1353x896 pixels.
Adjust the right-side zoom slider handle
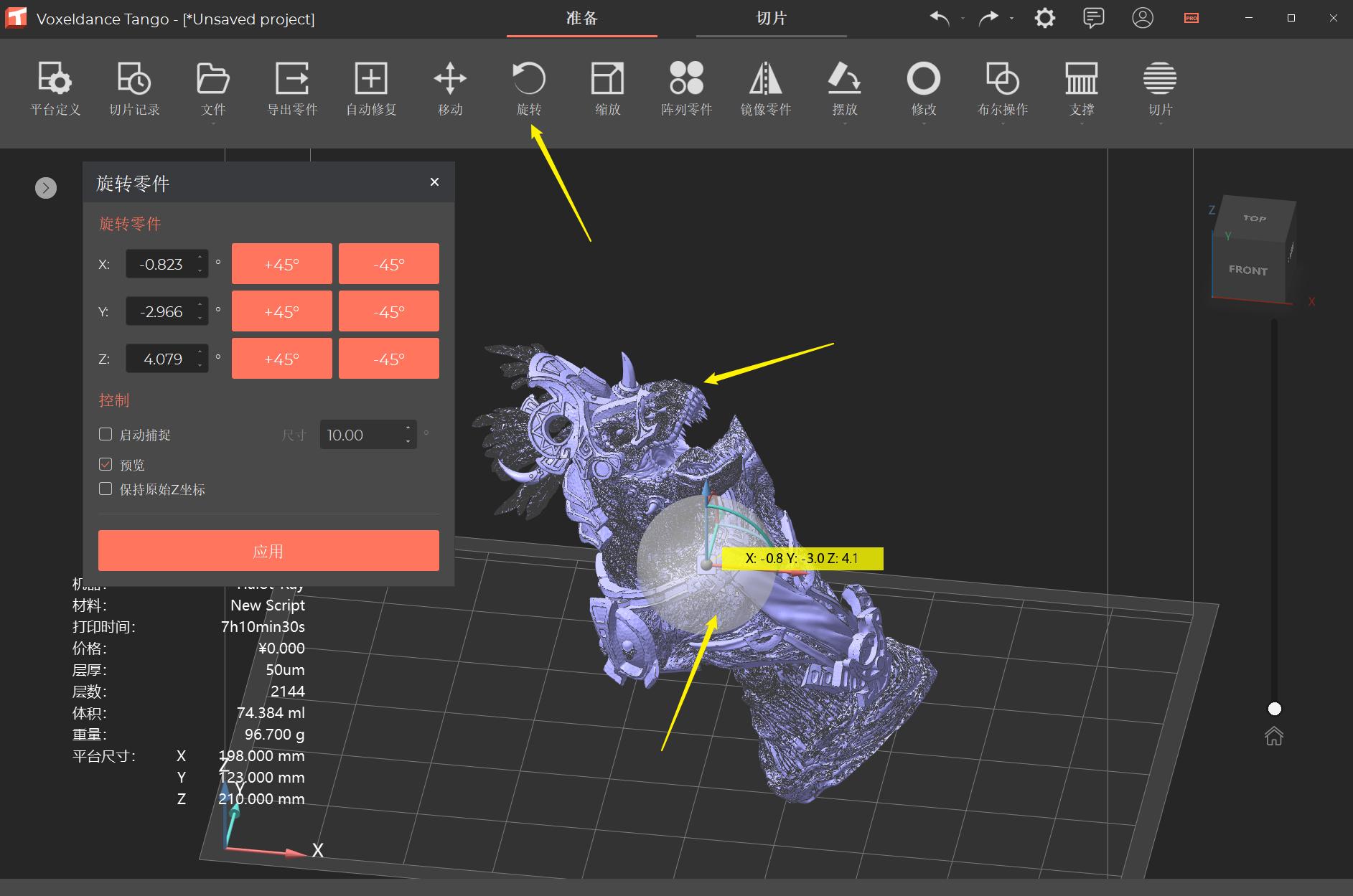(x=1275, y=709)
